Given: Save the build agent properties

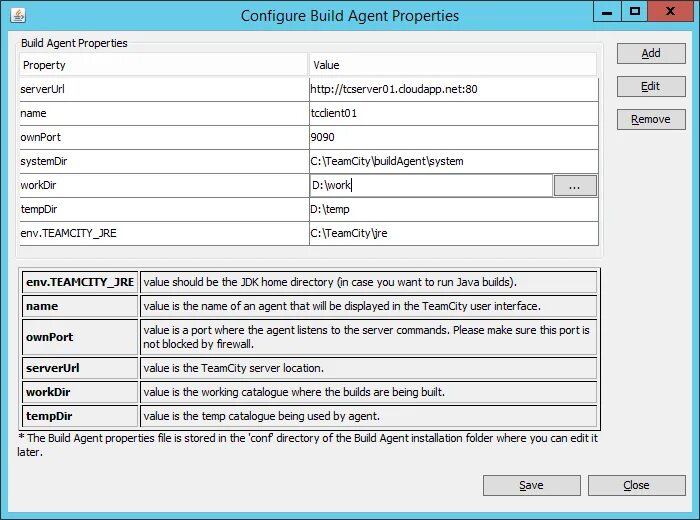Looking at the screenshot, I should tap(532, 485).
